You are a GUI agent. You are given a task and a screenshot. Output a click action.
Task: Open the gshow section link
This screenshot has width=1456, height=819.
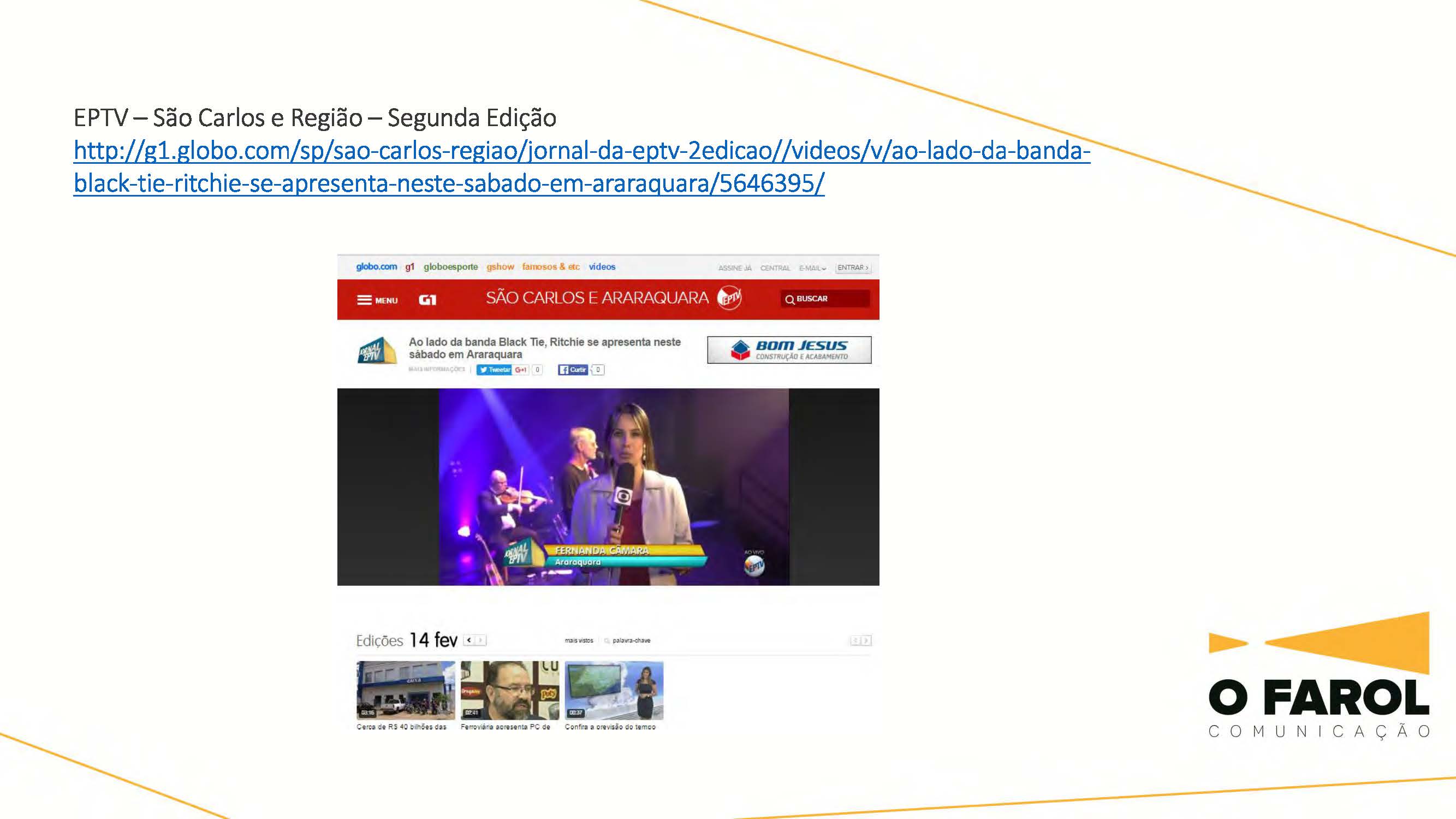(x=500, y=267)
